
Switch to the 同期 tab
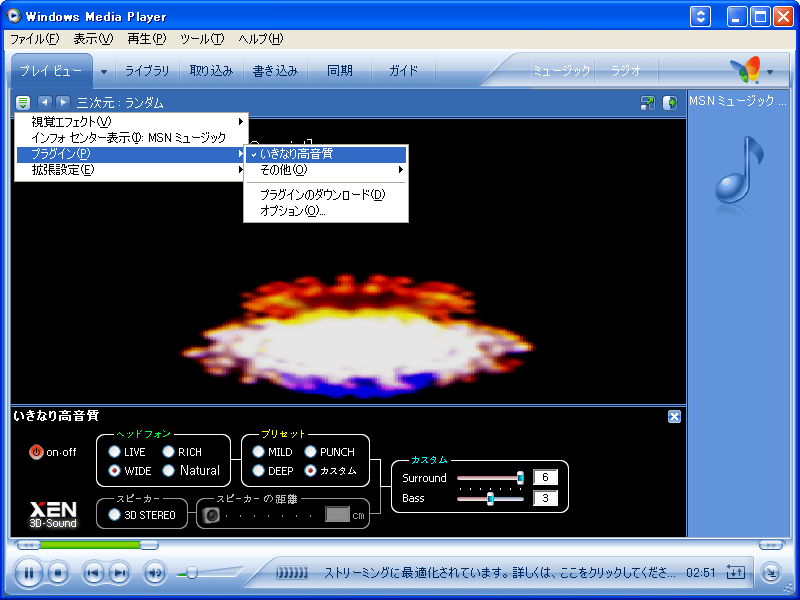coord(340,71)
